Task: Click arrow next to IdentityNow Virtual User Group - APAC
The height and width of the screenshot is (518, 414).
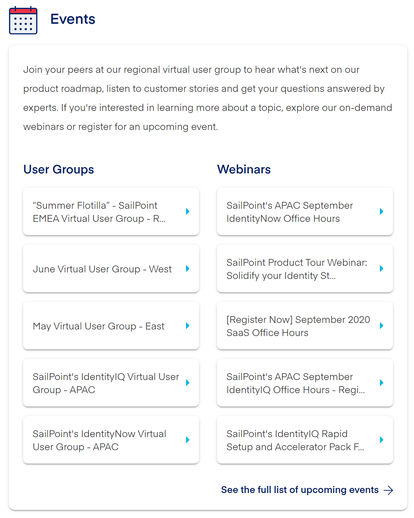Action: [x=188, y=440]
